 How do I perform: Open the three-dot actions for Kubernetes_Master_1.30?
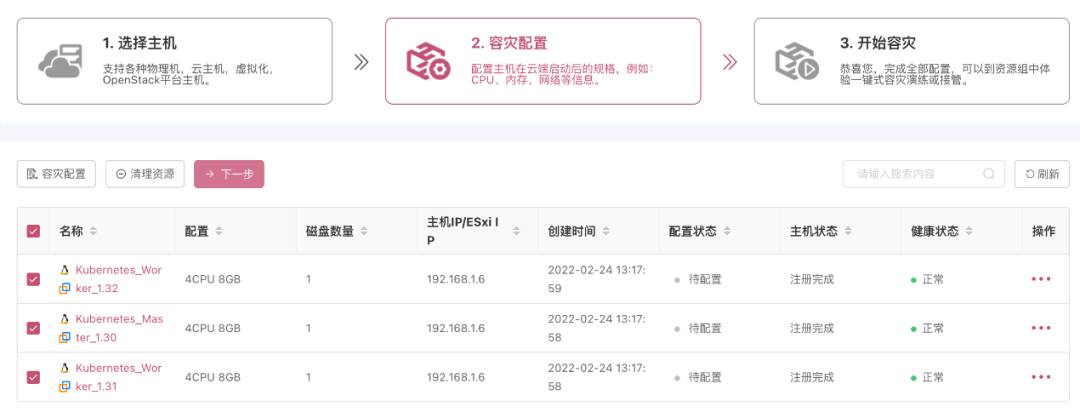(1041, 328)
